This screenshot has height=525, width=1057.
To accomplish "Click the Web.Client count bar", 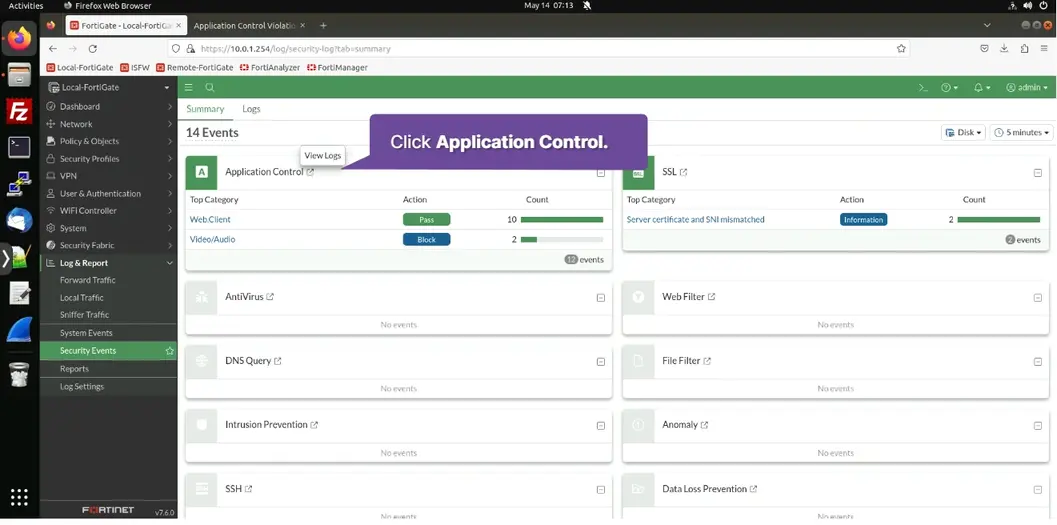I will pyautogui.click(x=562, y=220).
